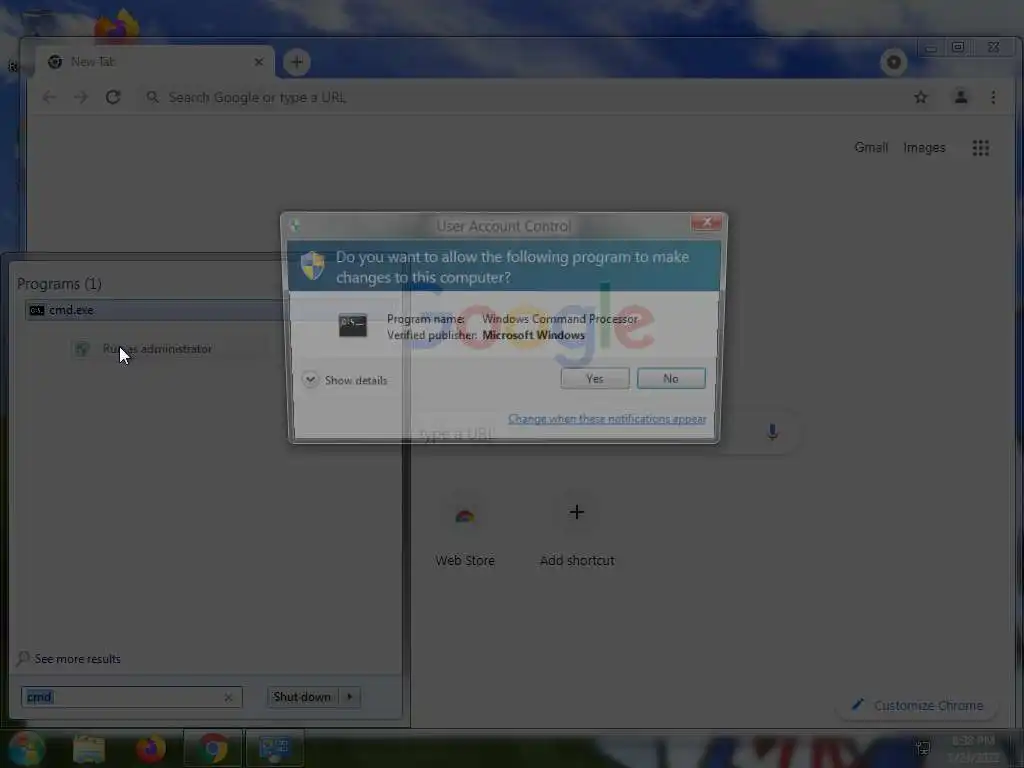
Task: Go back in Chrome
Action: coord(49,97)
